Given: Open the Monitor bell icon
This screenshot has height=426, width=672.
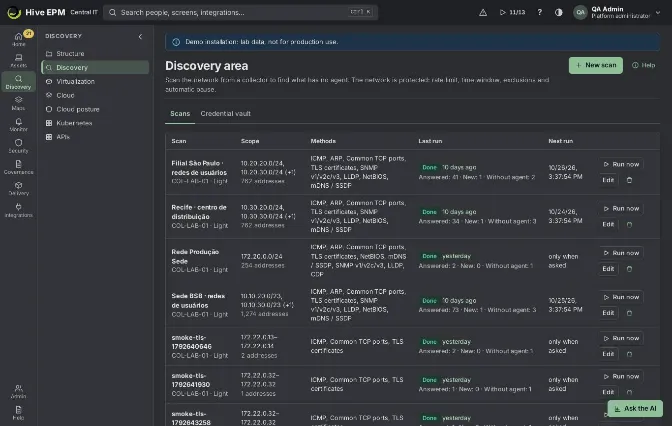Looking at the screenshot, I should coord(18,125).
